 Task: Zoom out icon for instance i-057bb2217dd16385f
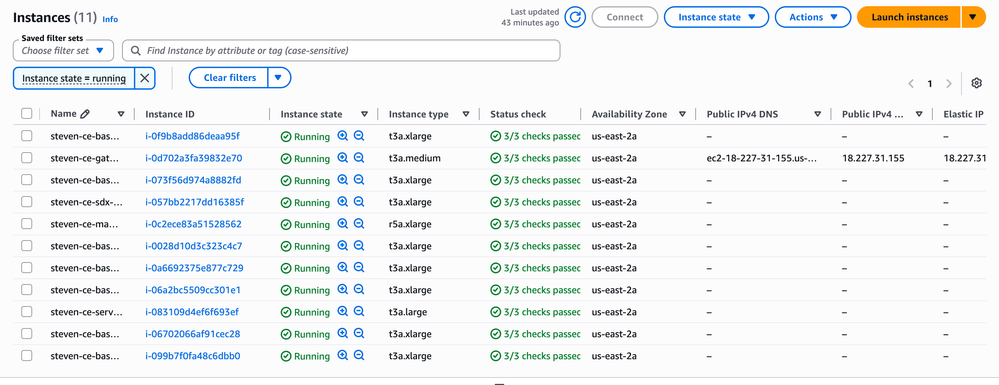(359, 202)
